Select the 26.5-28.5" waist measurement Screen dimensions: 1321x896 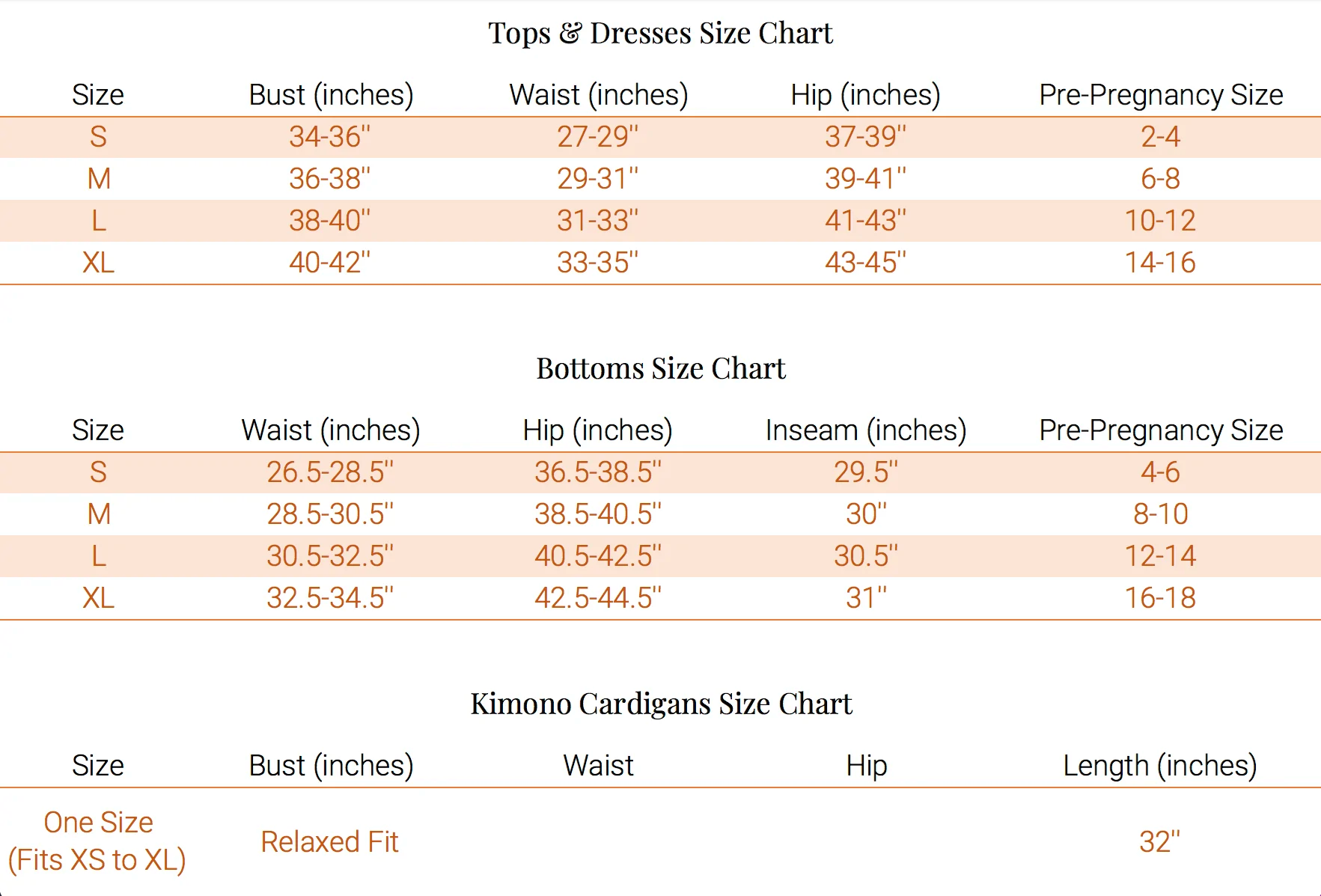[329, 472]
